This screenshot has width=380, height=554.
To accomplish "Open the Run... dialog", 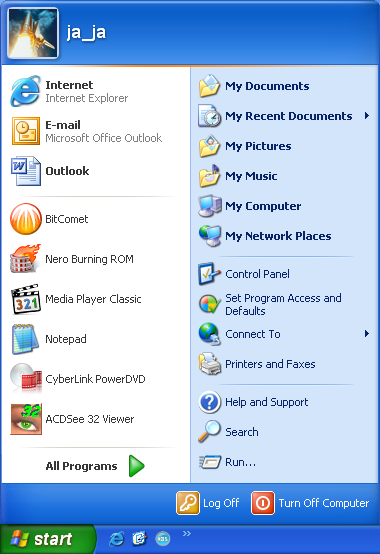I will tap(284, 462).
